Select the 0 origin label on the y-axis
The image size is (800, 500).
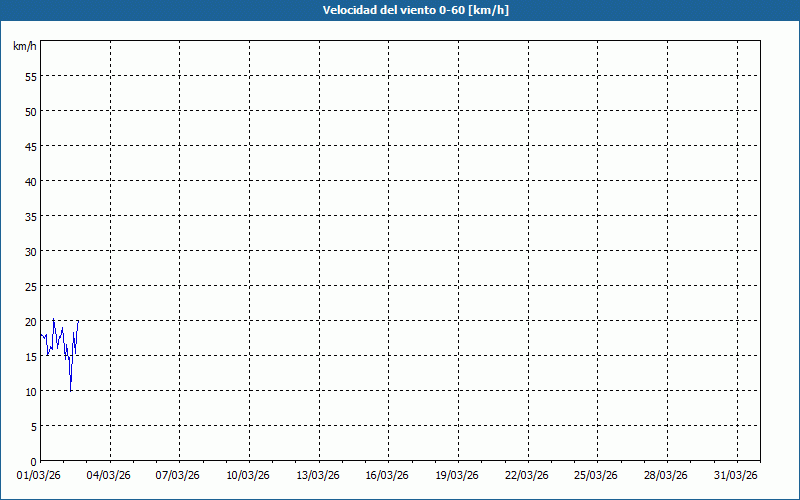(33, 461)
